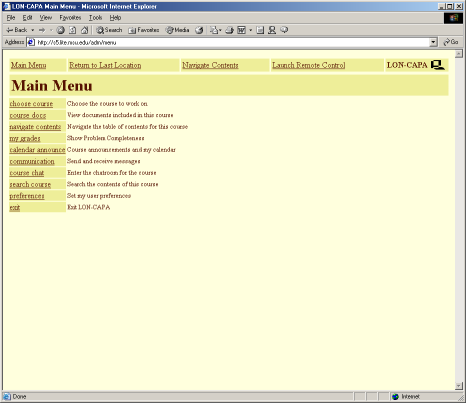Click the course chat link
The height and width of the screenshot is (403, 466).
pos(27,173)
